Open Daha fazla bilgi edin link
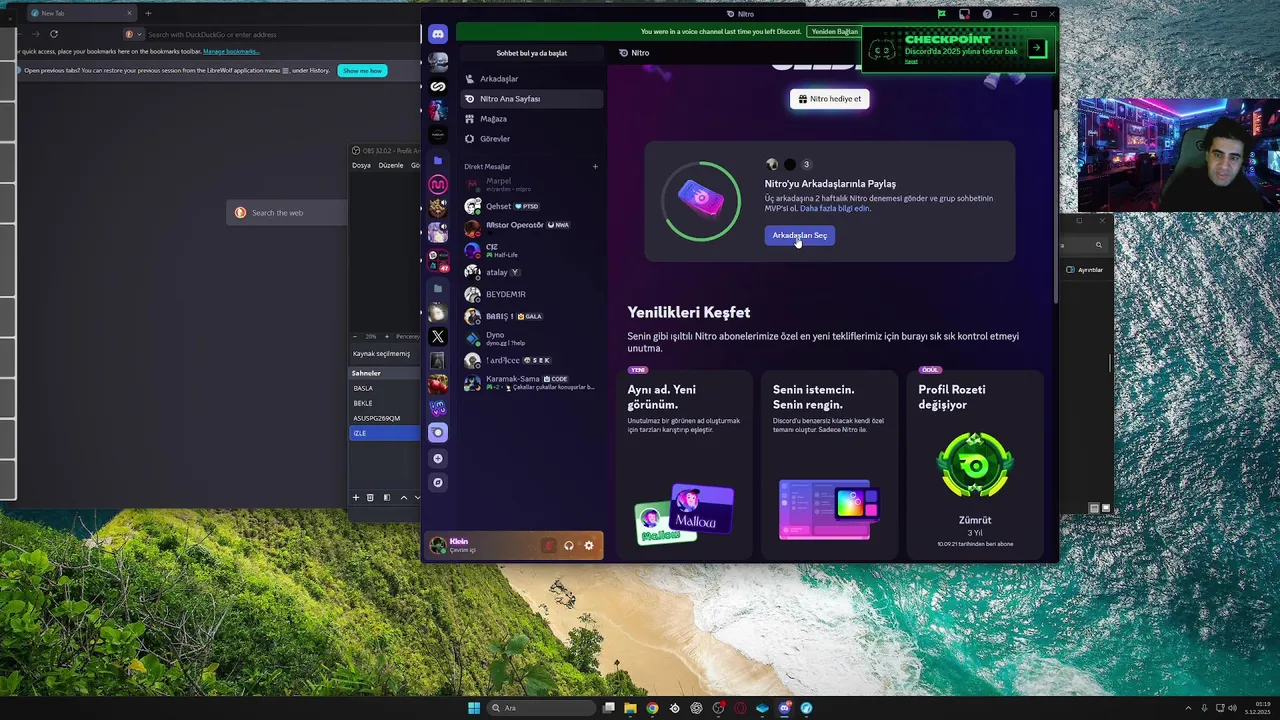The height and width of the screenshot is (720, 1280). point(835,208)
